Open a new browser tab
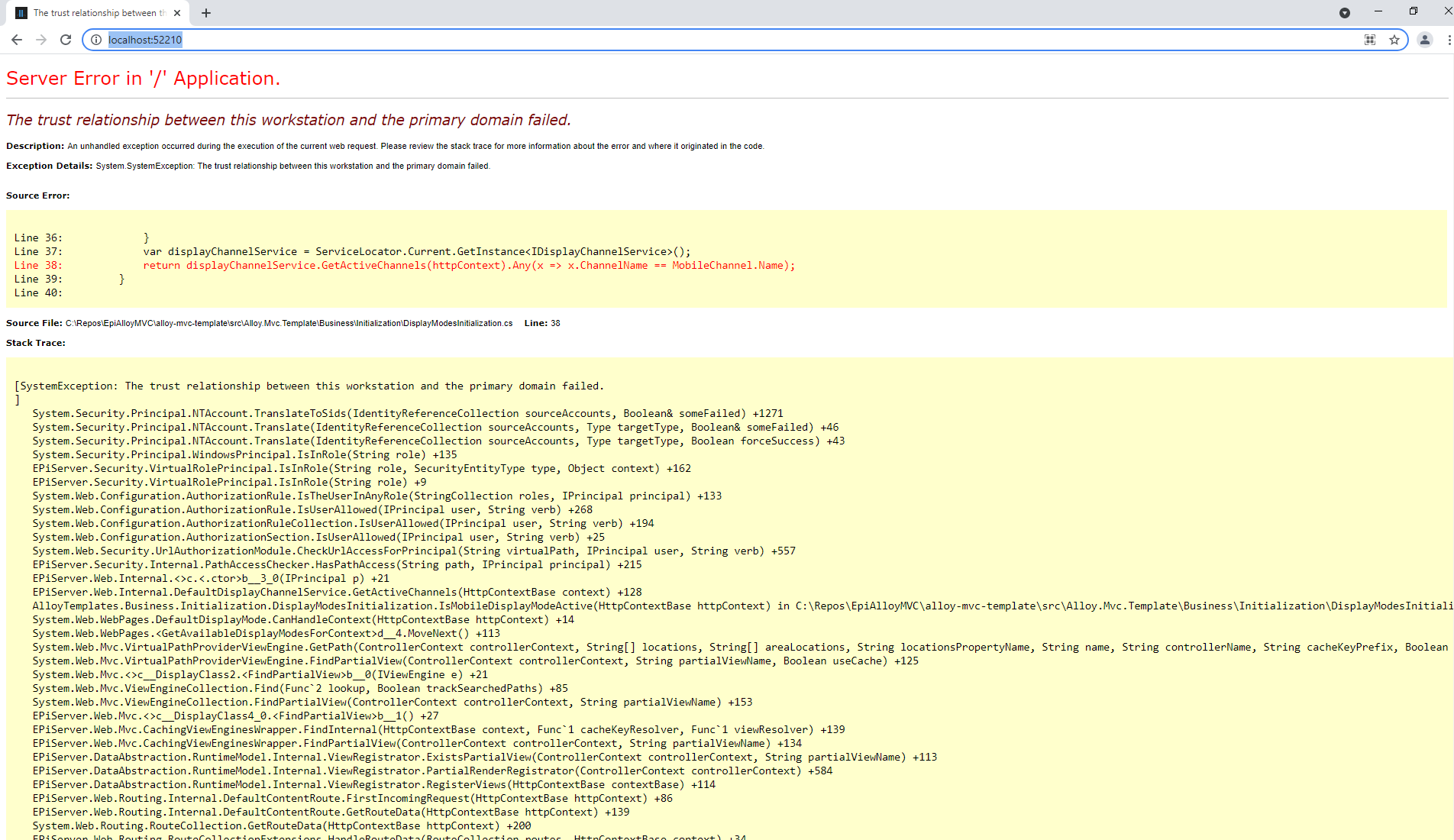 coord(205,13)
